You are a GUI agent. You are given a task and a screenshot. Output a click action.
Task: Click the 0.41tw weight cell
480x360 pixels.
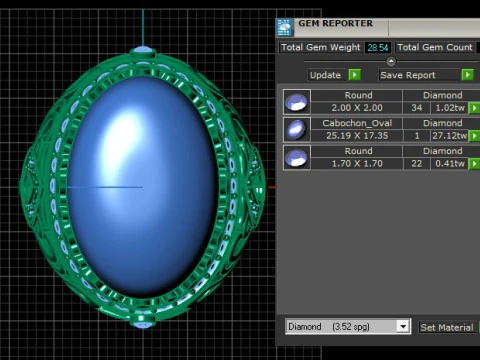450,164
